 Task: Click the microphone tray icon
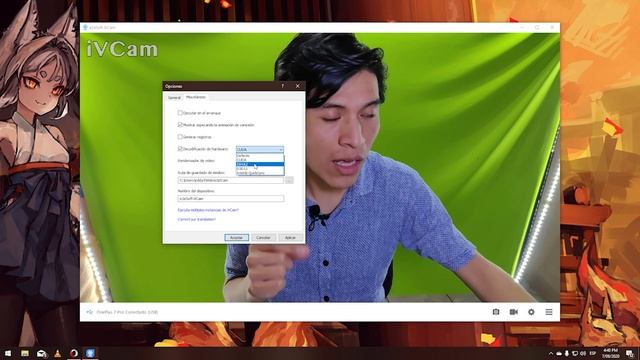[x=567, y=353]
